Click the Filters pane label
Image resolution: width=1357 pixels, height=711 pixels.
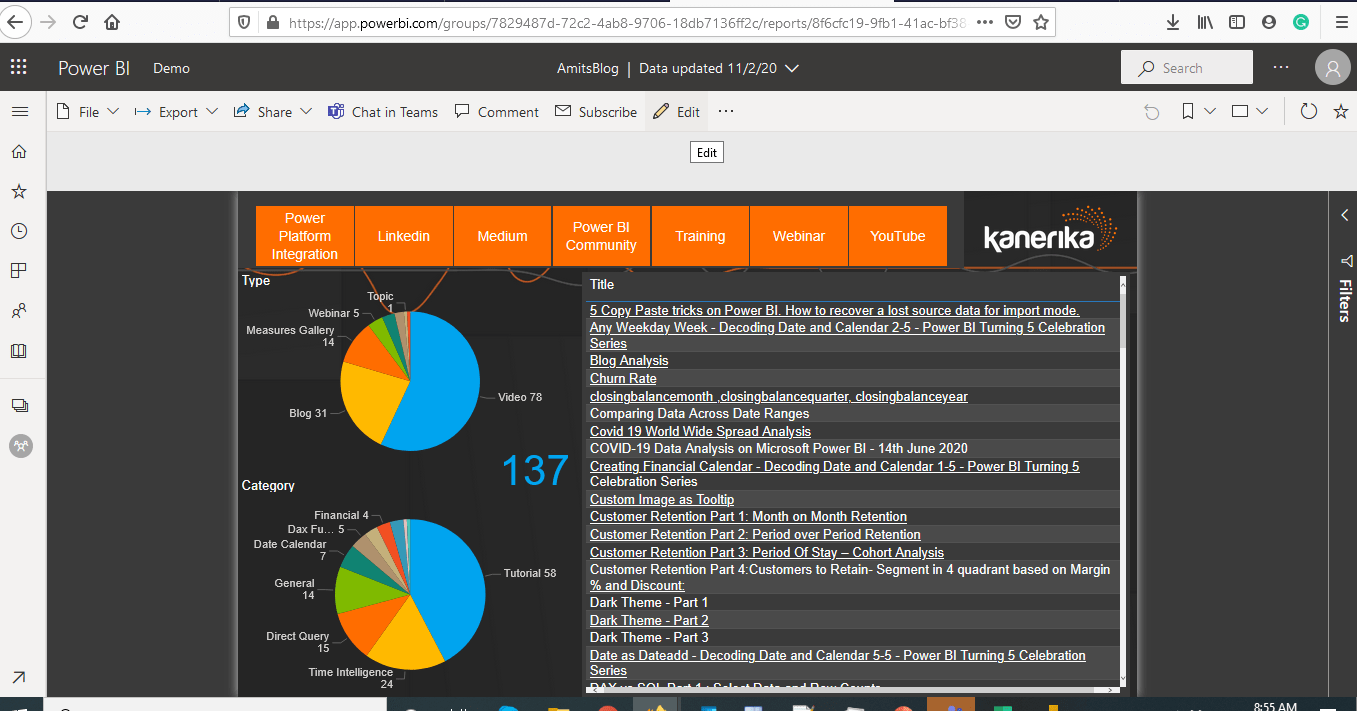point(1345,301)
